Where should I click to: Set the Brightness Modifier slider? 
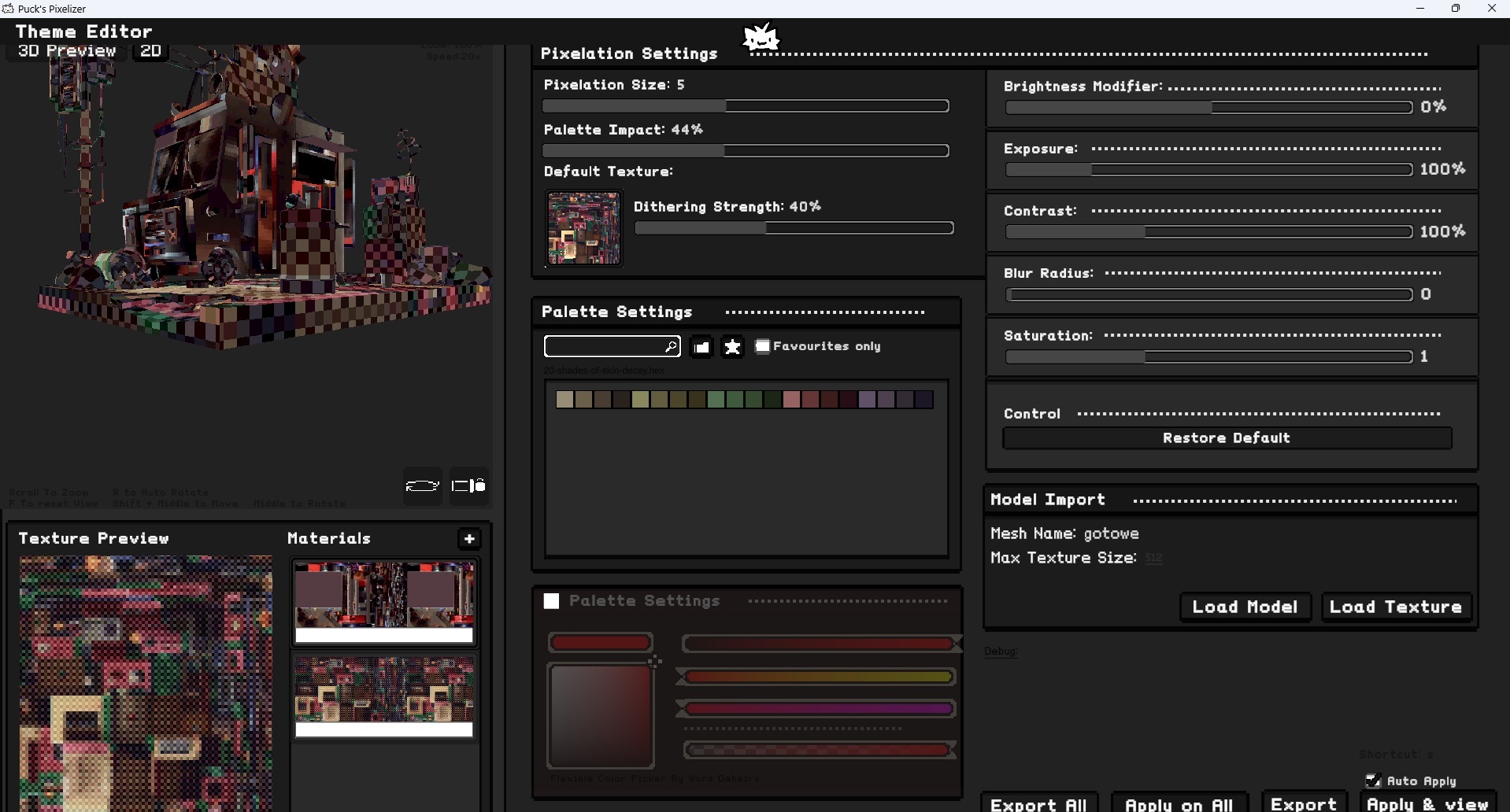[1208, 108]
